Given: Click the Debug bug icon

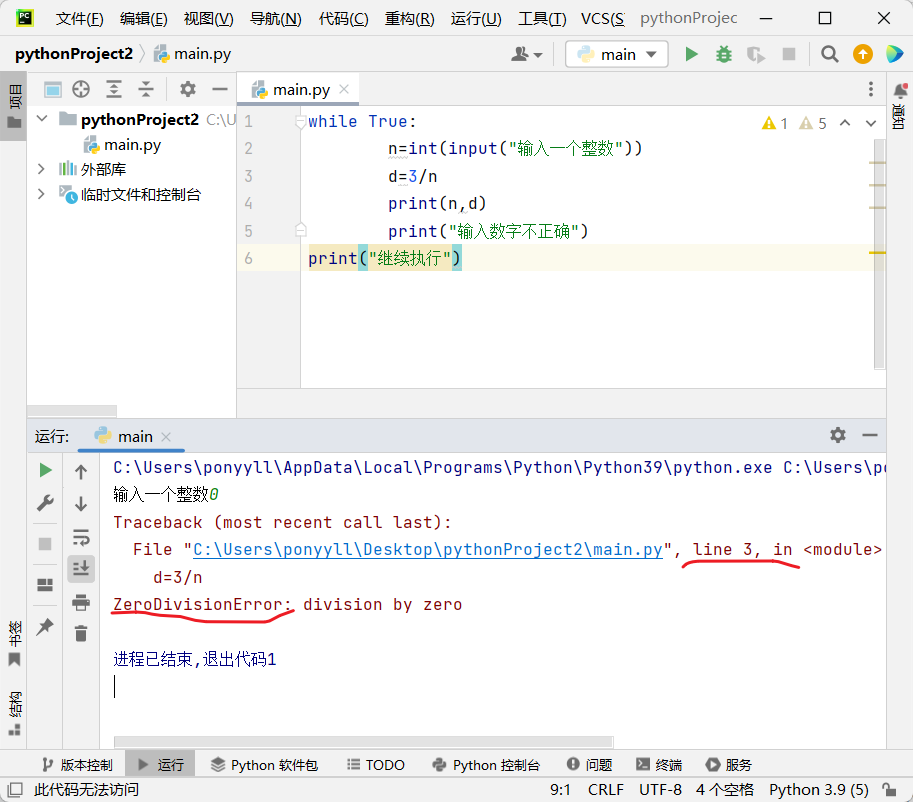Looking at the screenshot, I should click(x=724, y=54).
